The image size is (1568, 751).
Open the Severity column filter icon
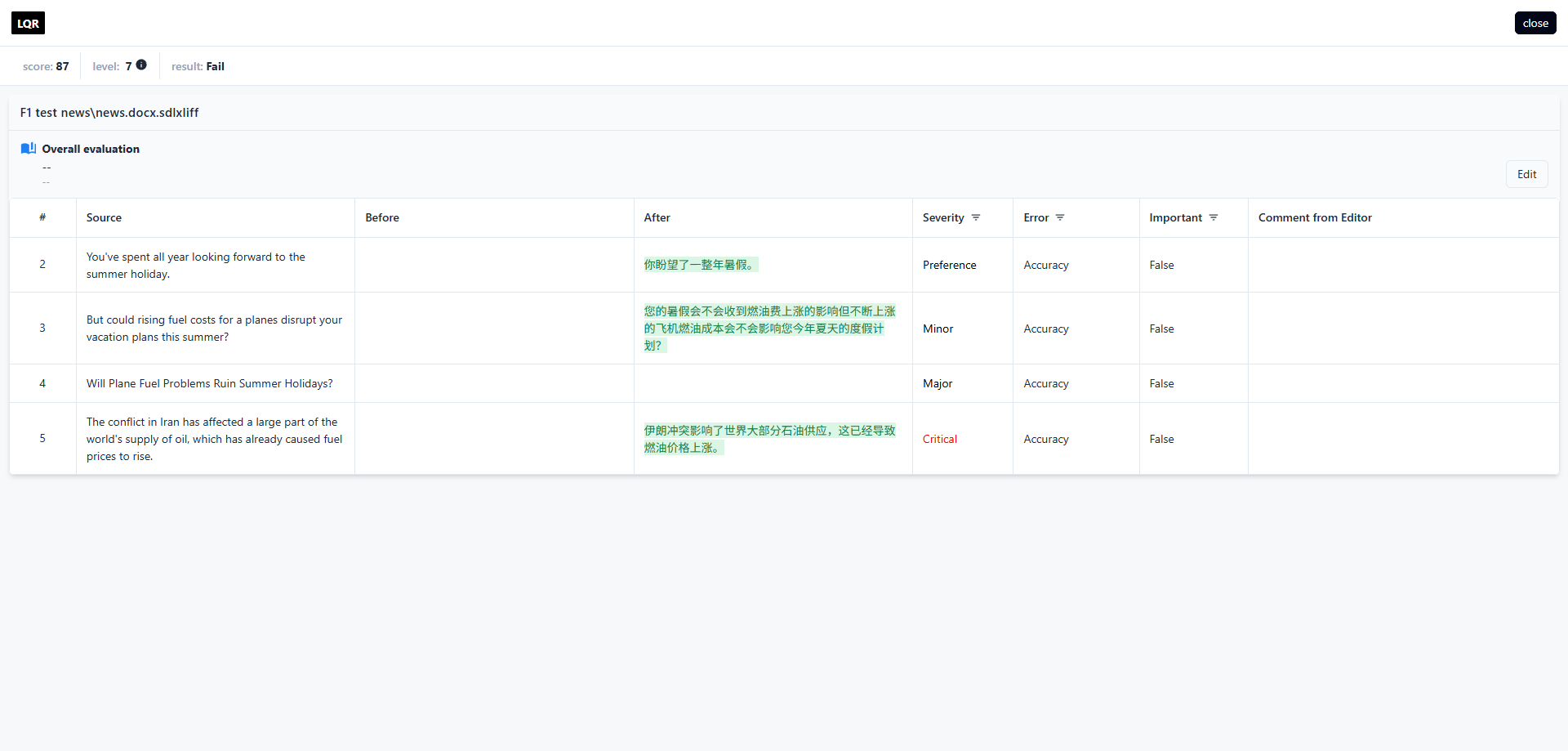pyautogui.click(x=976, y=217)
